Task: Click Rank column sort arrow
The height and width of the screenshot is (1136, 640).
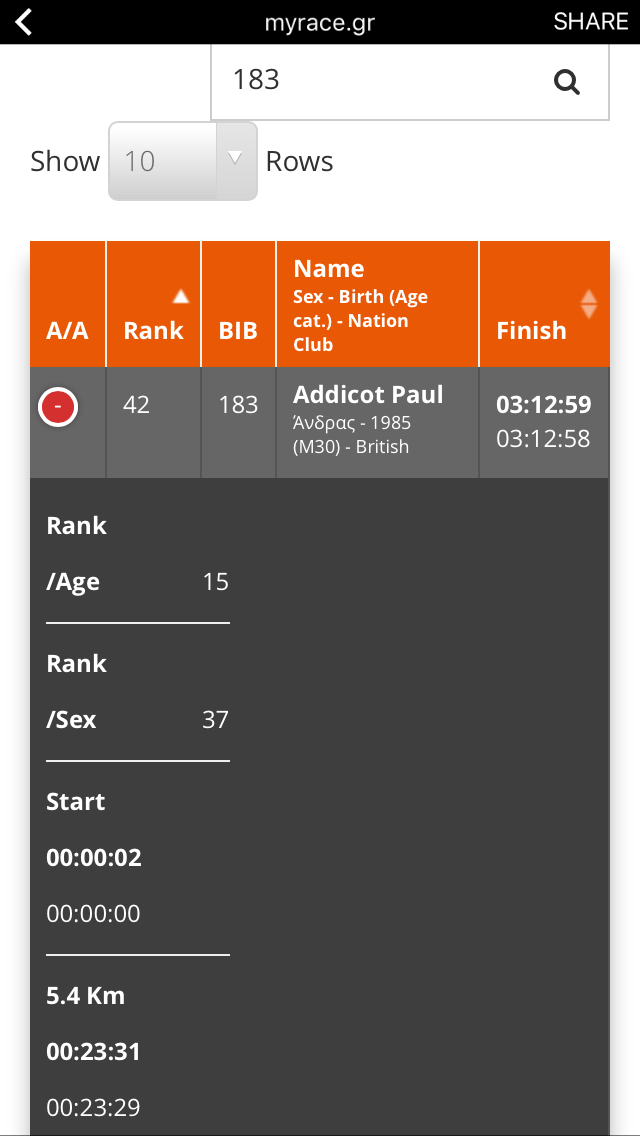Action: click(180, 296)
